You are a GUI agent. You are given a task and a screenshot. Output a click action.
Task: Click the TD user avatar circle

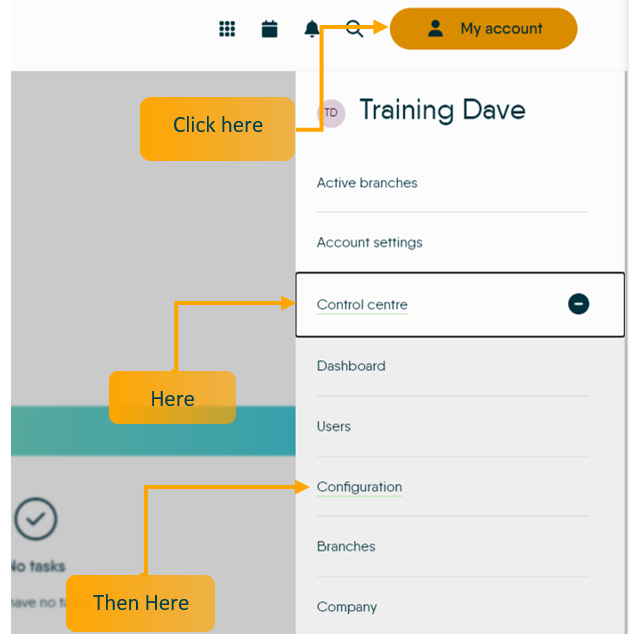click(x=331, y=113)
